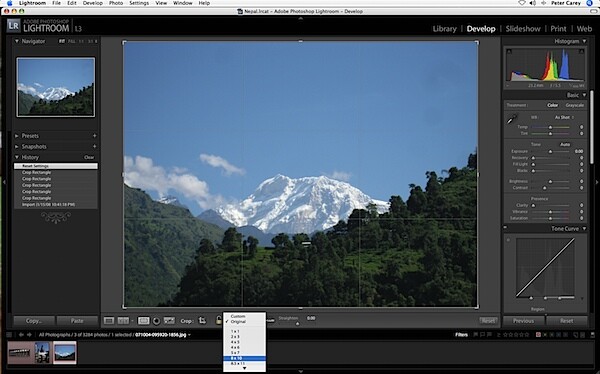The image size is (600, 374).
Task: Open the Develop menu in menu bar
Action: (93, 3)
